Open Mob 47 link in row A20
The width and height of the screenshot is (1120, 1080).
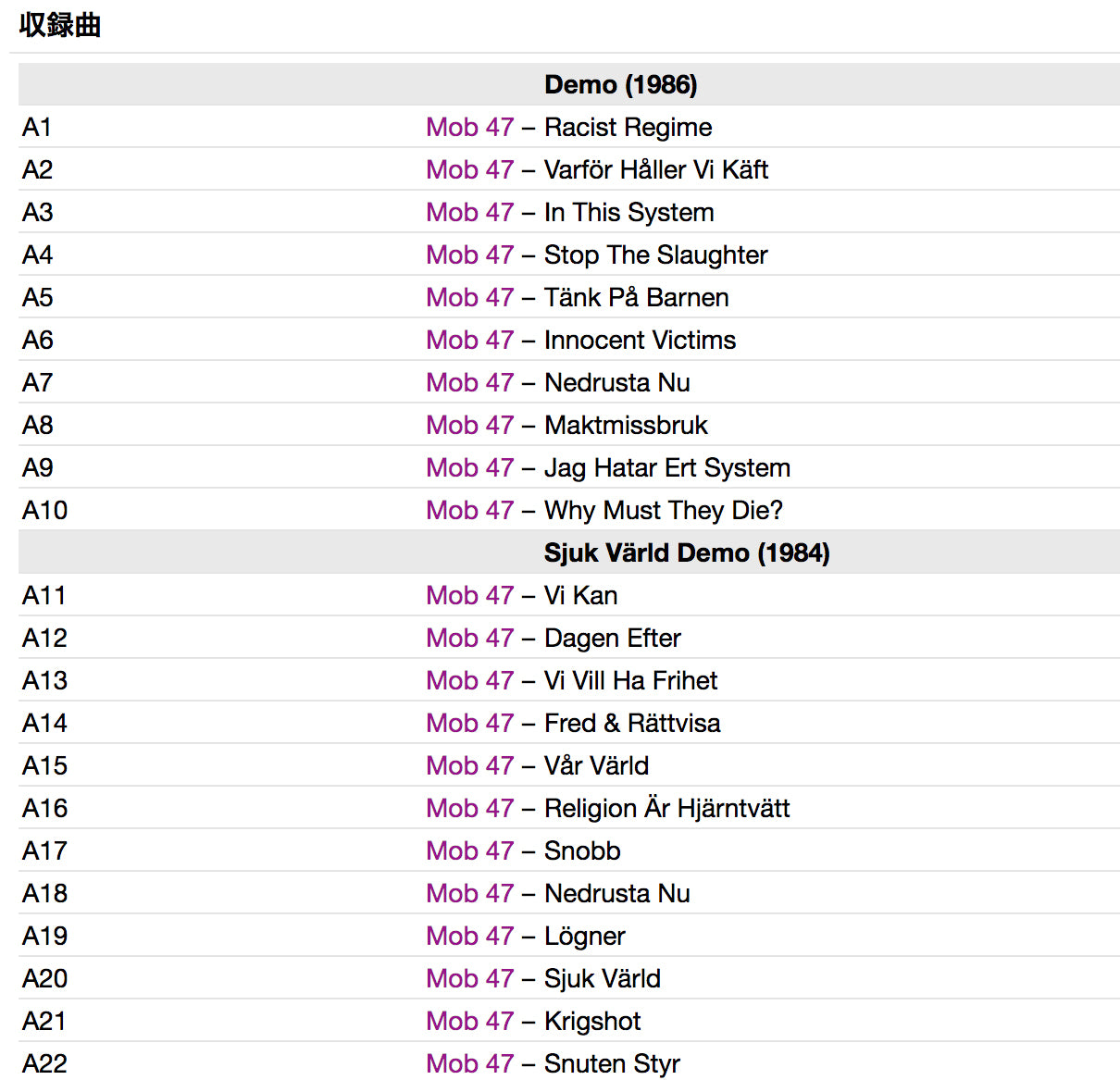[x=469, y=978]
